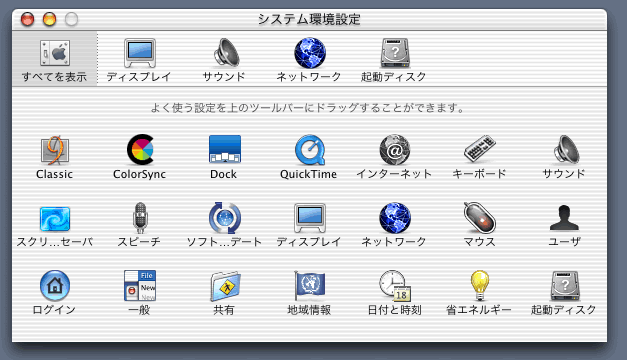Open the 一般 (General) preferences icon
The image size is (627, 360).
(140, 286)
